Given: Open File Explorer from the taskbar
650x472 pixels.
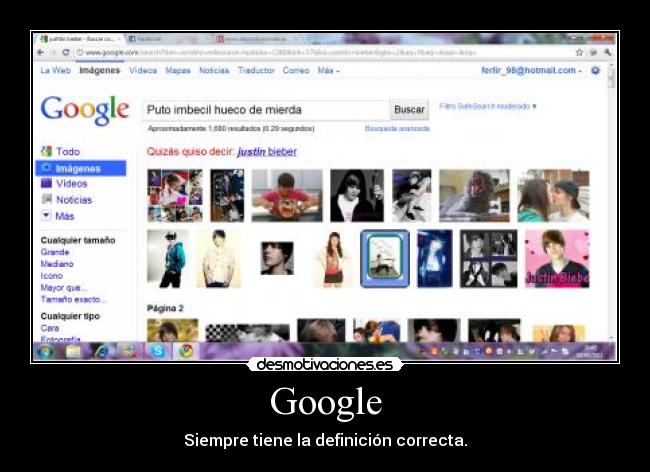Looking at the screenshot, I should click(73, 351).
